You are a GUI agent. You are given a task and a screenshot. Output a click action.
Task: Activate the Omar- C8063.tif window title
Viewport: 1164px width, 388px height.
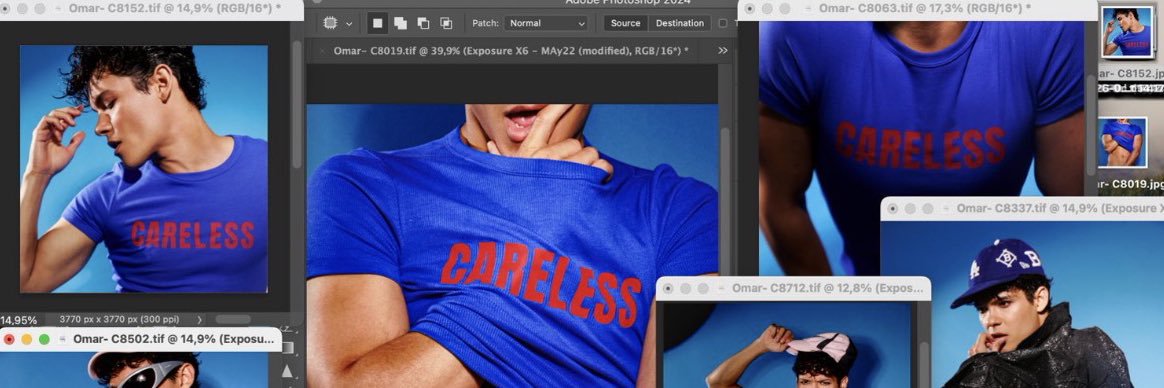point(925,8)
